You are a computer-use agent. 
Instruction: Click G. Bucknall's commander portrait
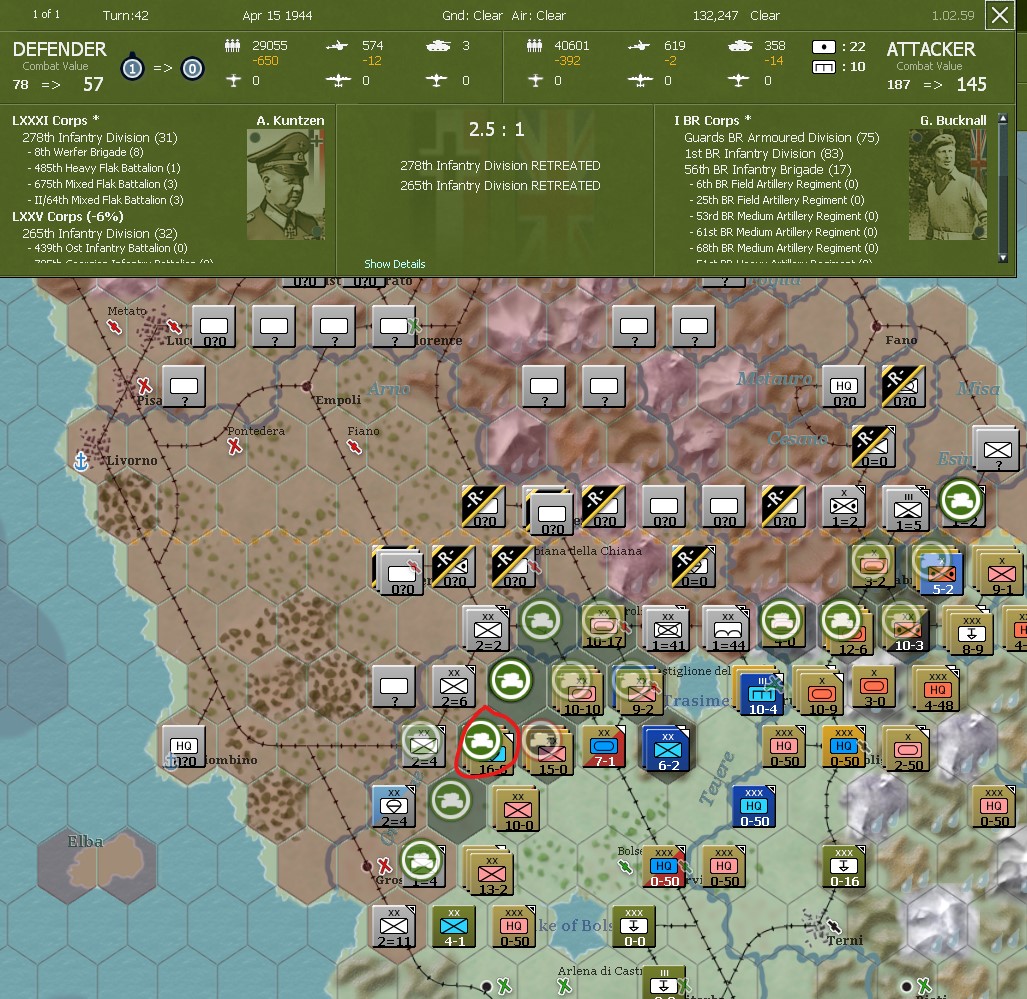pos(948,185)
